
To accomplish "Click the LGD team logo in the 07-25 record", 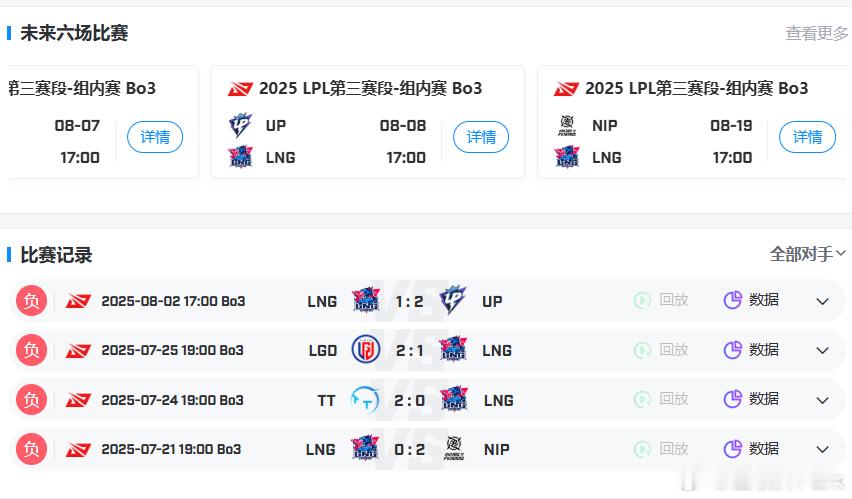I will tap(366, 350).
